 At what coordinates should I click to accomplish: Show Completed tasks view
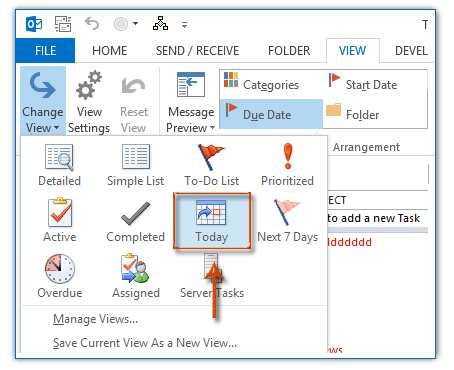point(135,221)
